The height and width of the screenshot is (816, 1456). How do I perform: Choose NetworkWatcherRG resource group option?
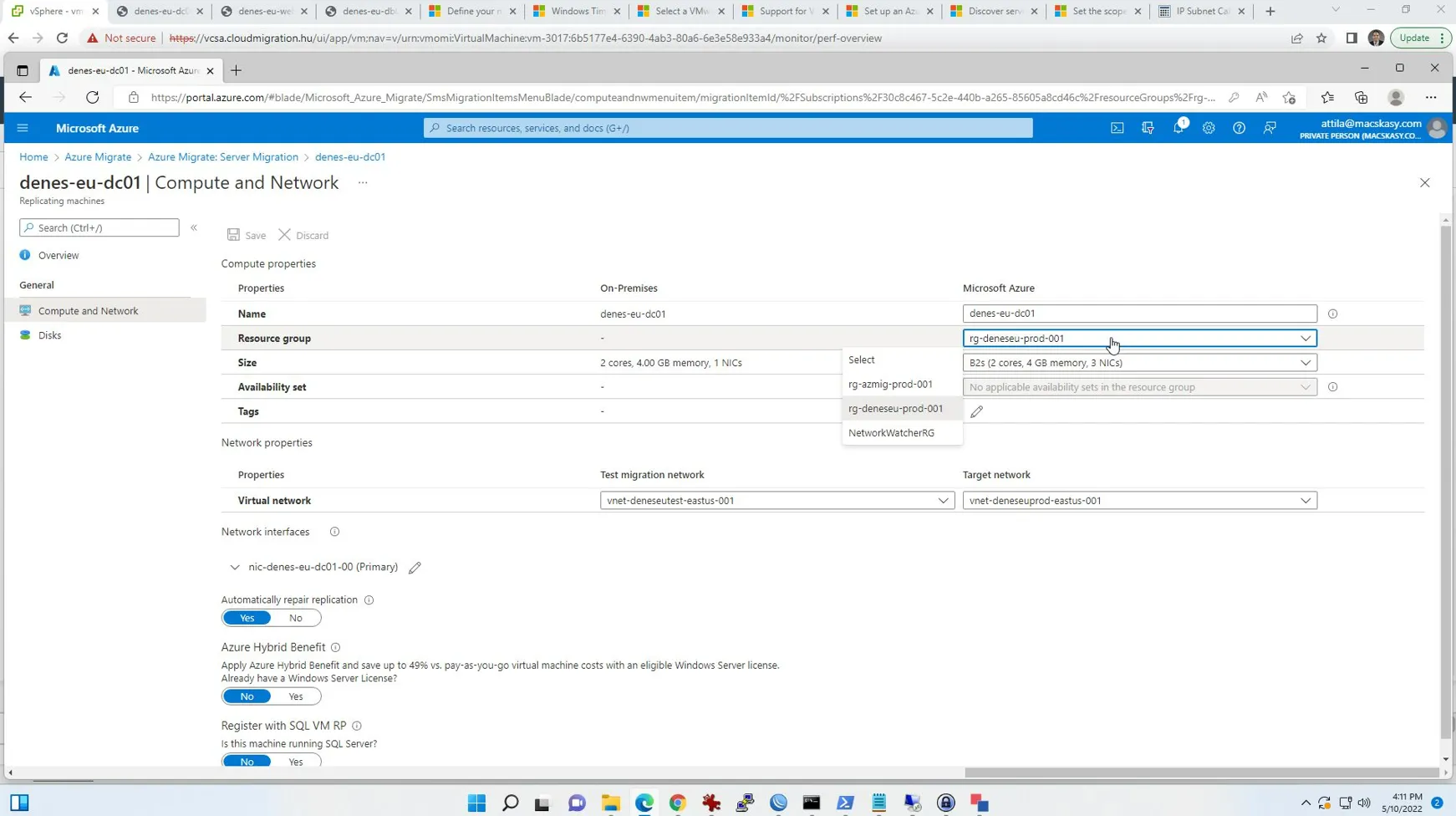click(x=903, y=433)
